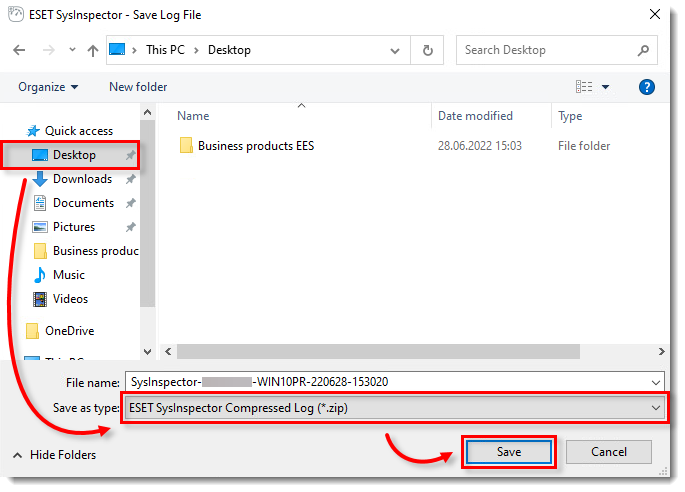685x492 pixels.
Task: Close the Save Log File dialog
Action: pyautogui.click(x=654, y=14)
